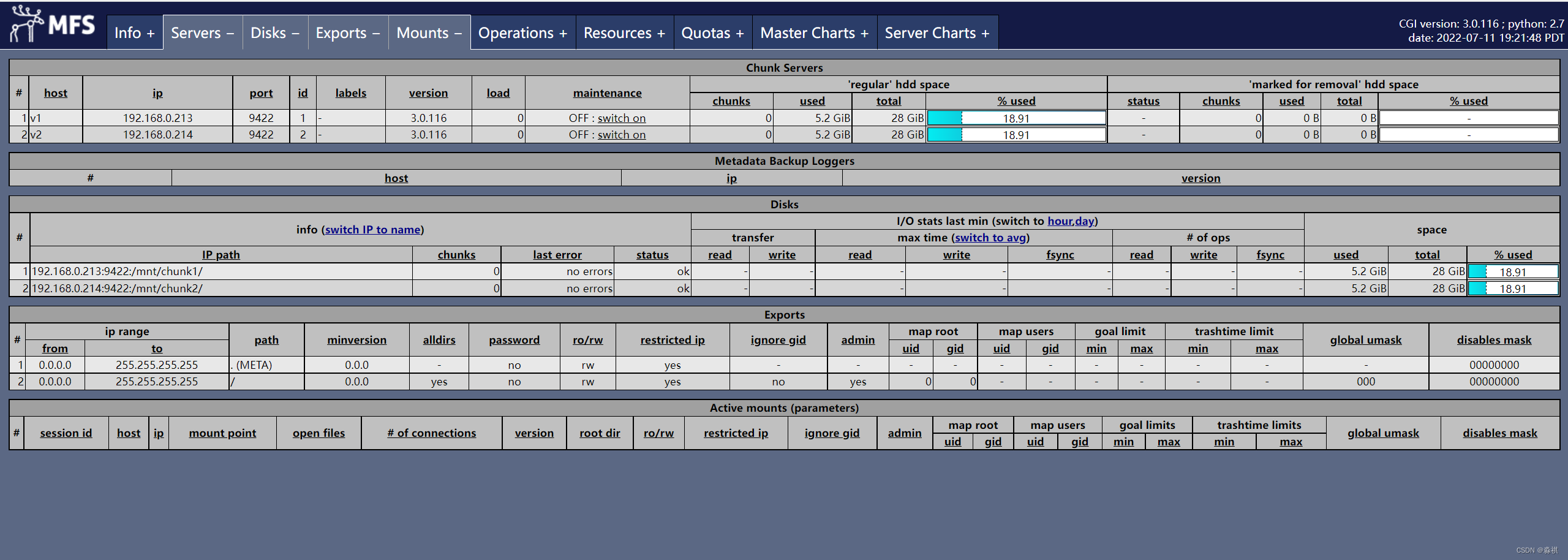
Task: Click the MFS logo icon
Action: tap(53, 25)
